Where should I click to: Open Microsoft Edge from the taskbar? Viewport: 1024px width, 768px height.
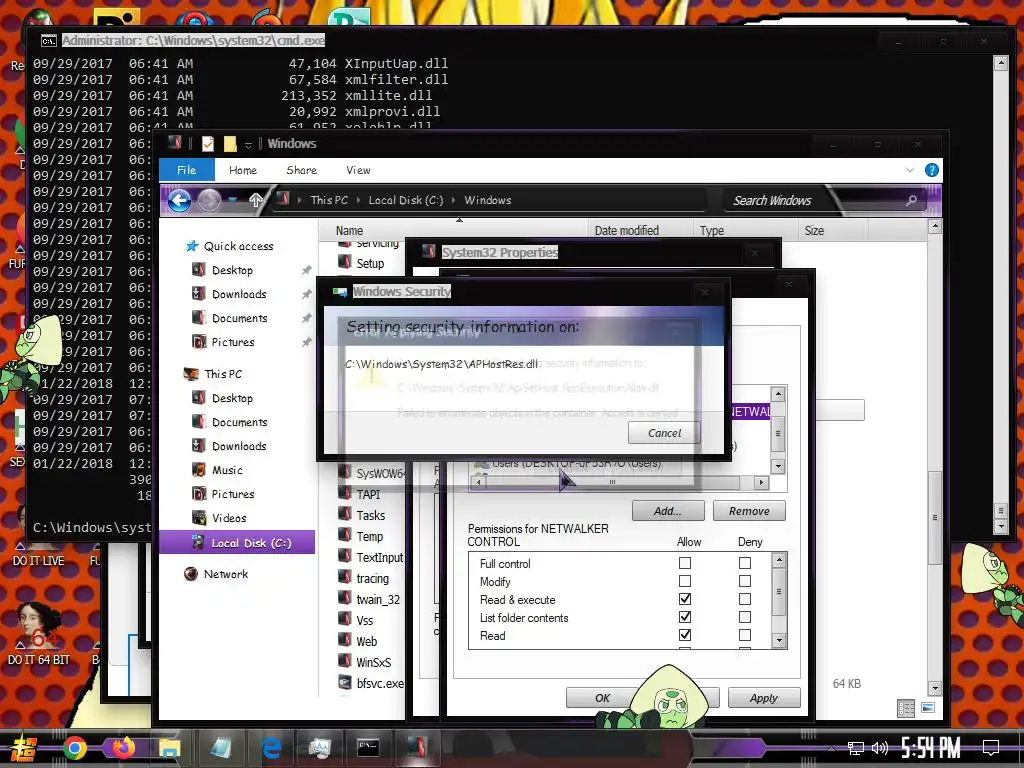click(x=271, y=748)
